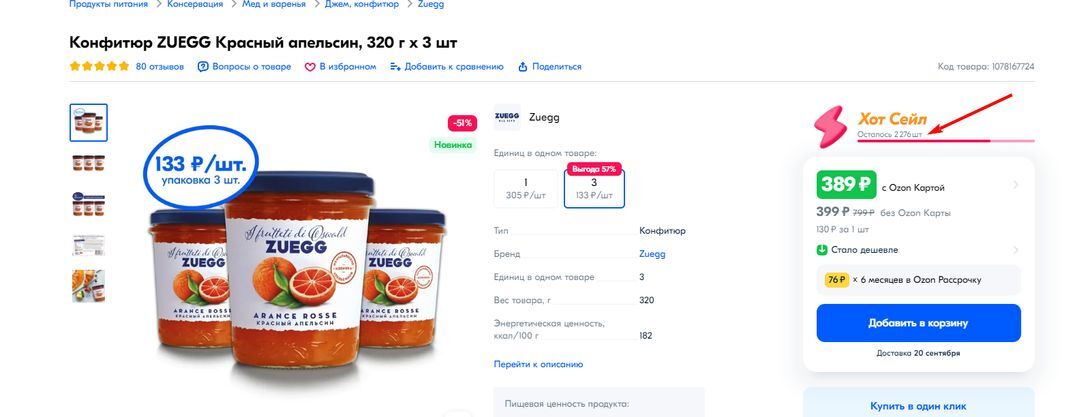The width and height of the screenshot is (1090, 417).
Task: Click the heart icon for favorites
Action: click(310, 67)
